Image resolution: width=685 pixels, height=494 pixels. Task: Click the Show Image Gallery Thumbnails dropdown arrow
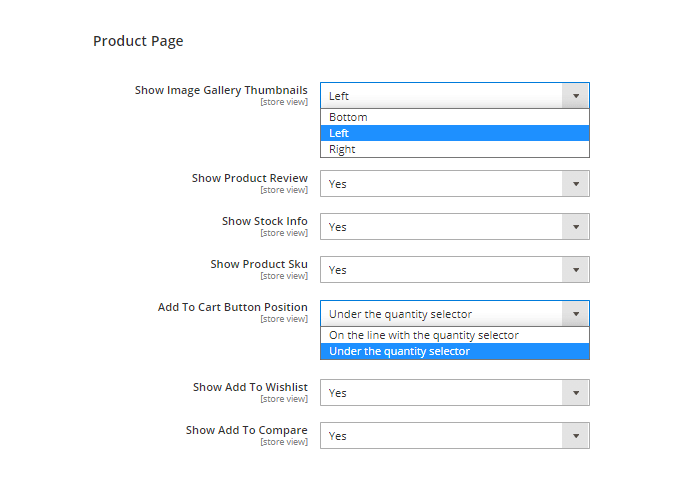coord(575,96)
